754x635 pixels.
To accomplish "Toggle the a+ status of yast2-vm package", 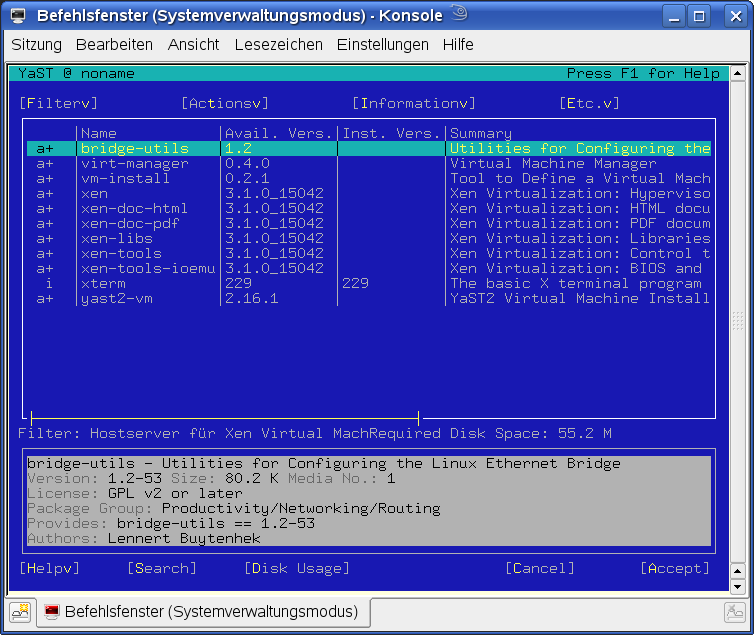I will click(45, 299).
